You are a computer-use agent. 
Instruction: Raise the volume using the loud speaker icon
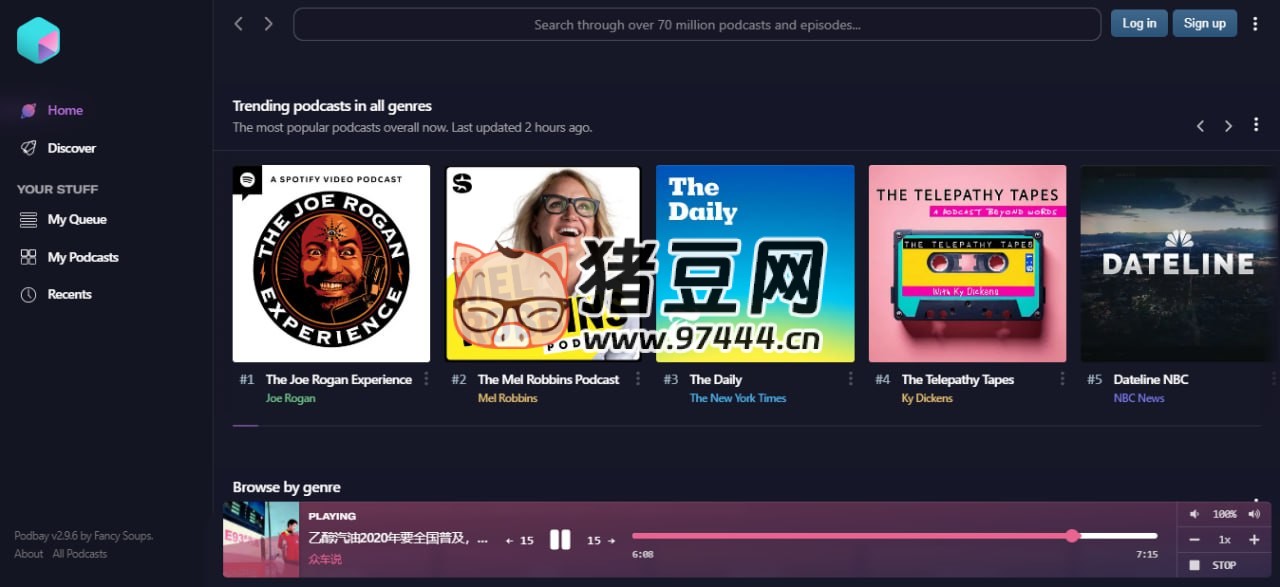click(x=1253, y=513)
